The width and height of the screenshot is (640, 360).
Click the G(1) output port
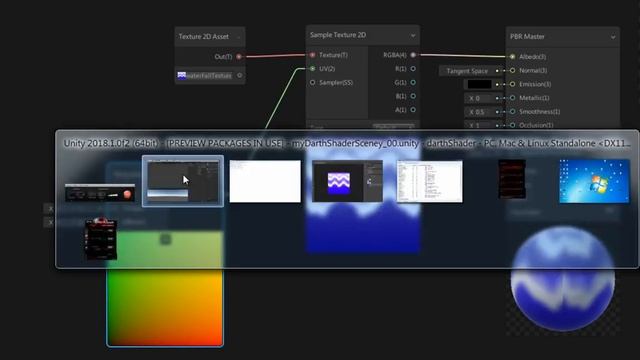pos(413,82)
